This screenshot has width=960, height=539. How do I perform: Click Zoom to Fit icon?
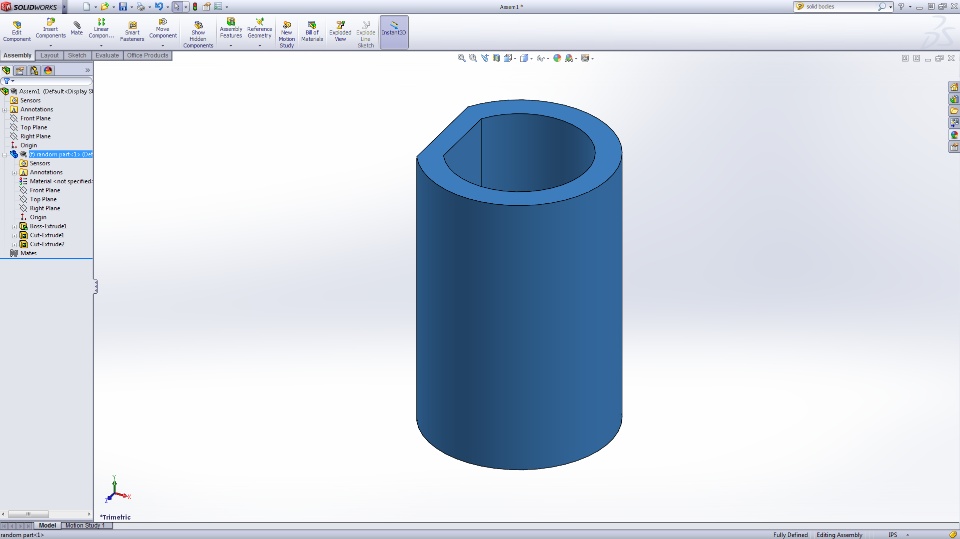click(462, 58)
